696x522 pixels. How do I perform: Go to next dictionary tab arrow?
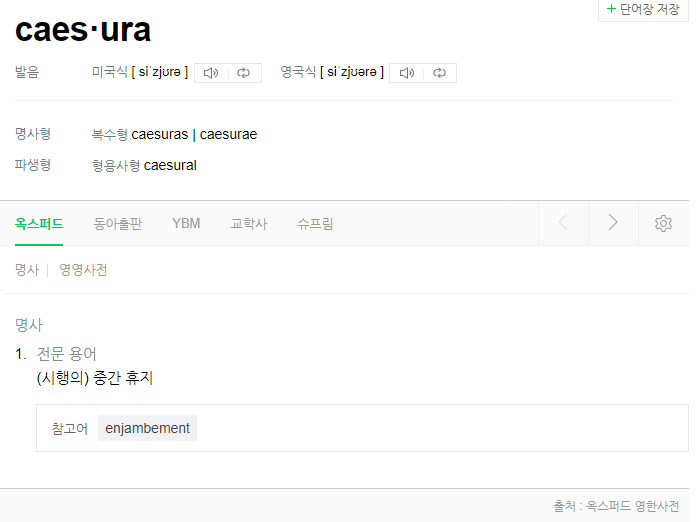coord(613,222)
